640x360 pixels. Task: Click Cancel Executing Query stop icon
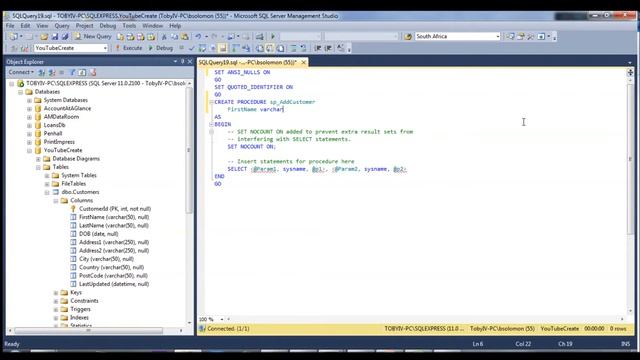pyautogui.click(x=182, y=48)
